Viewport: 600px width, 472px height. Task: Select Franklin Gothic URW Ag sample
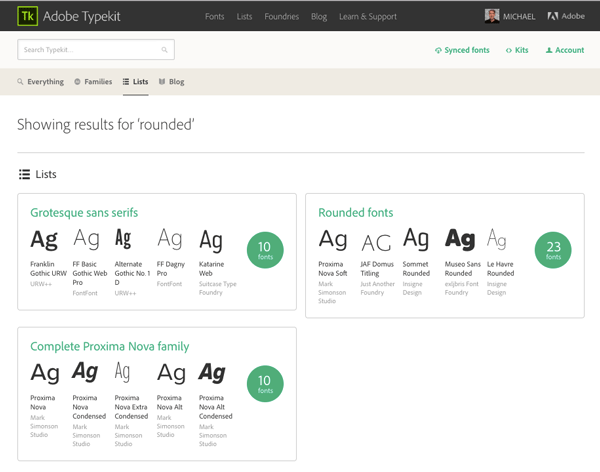click(x=44, y=240)
